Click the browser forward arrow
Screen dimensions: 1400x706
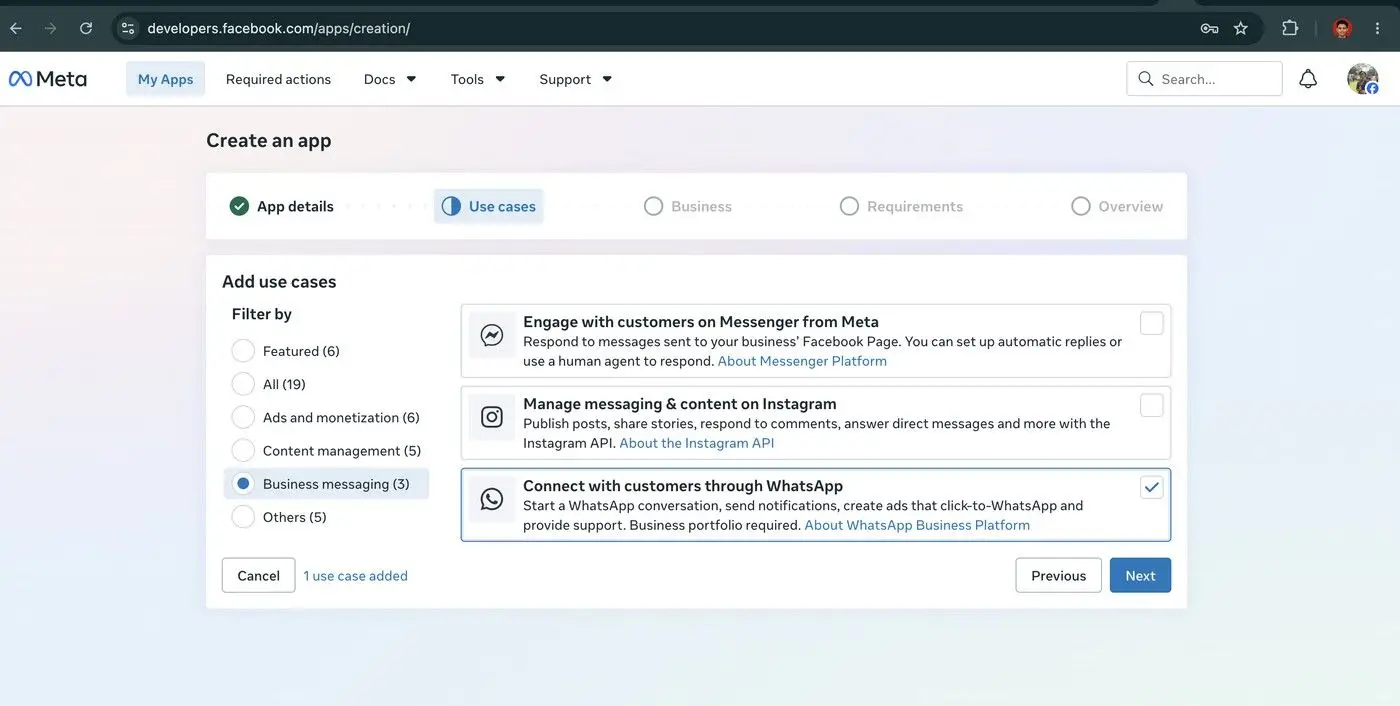(x=50, y=28)
